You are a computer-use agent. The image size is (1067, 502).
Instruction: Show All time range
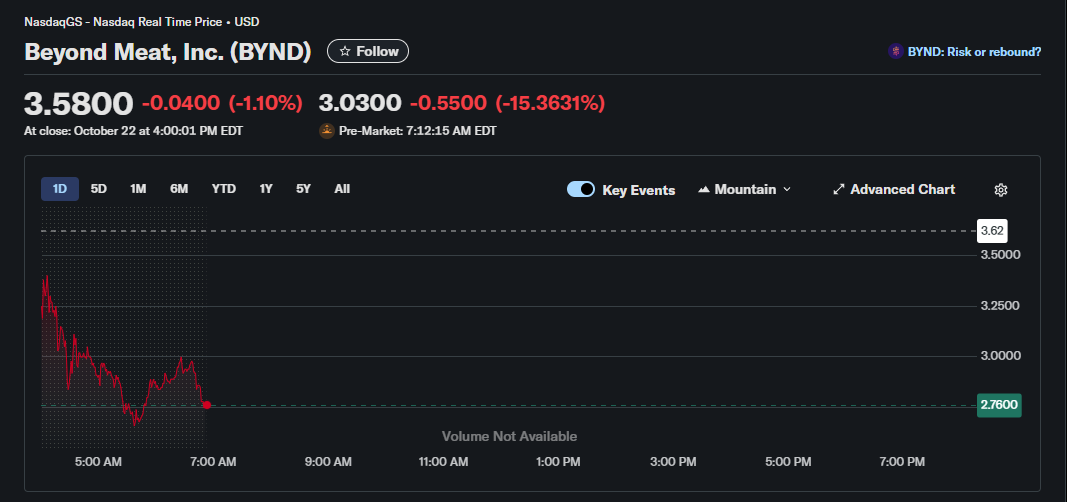(342, 189)
